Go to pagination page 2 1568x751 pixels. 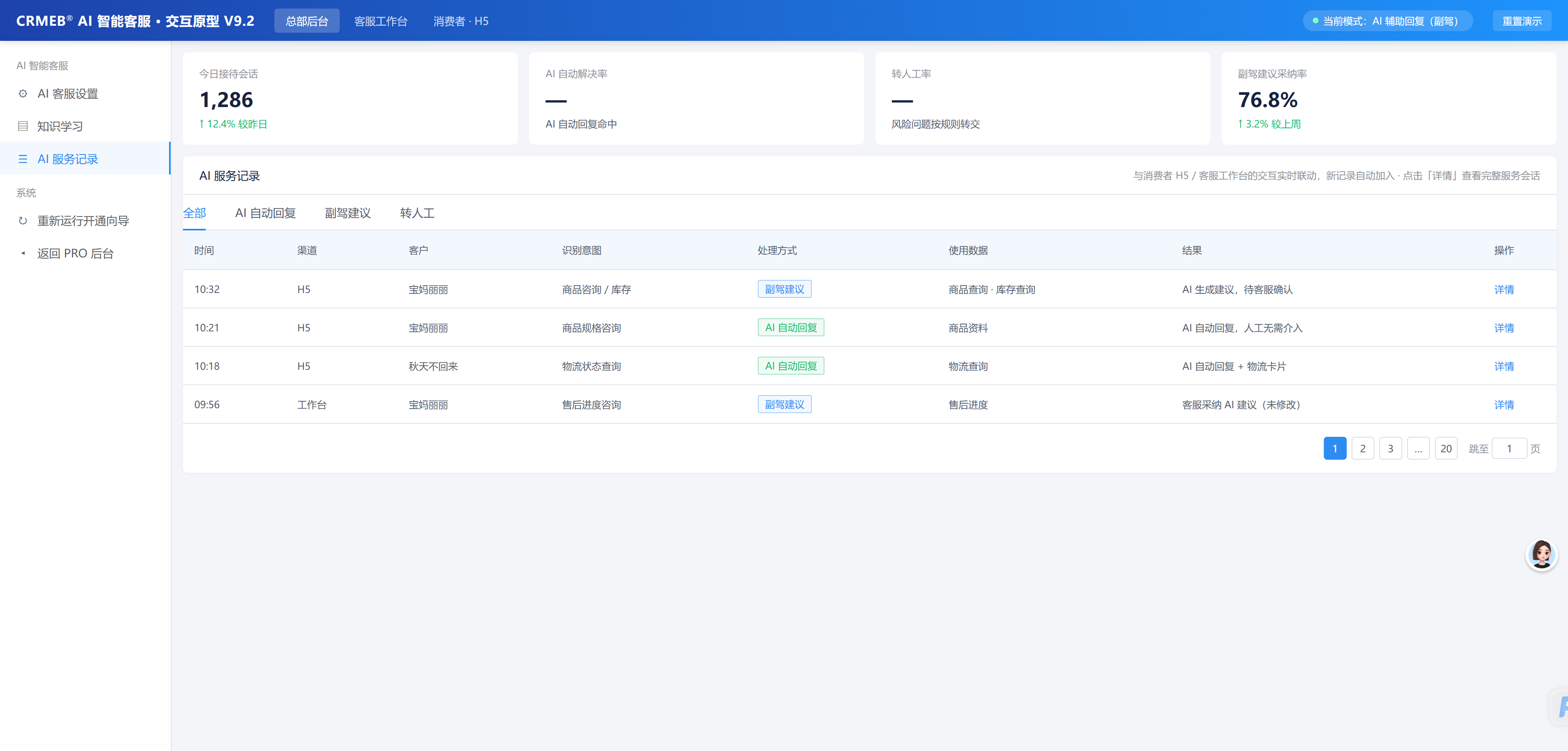(1363, 448)
